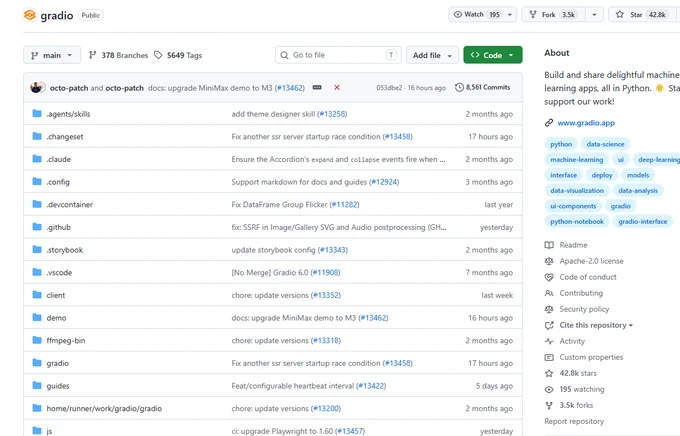Click the ui topic tag
Image resolution: width=680 pixels, height=436 pixels.
tap(621, 160)
